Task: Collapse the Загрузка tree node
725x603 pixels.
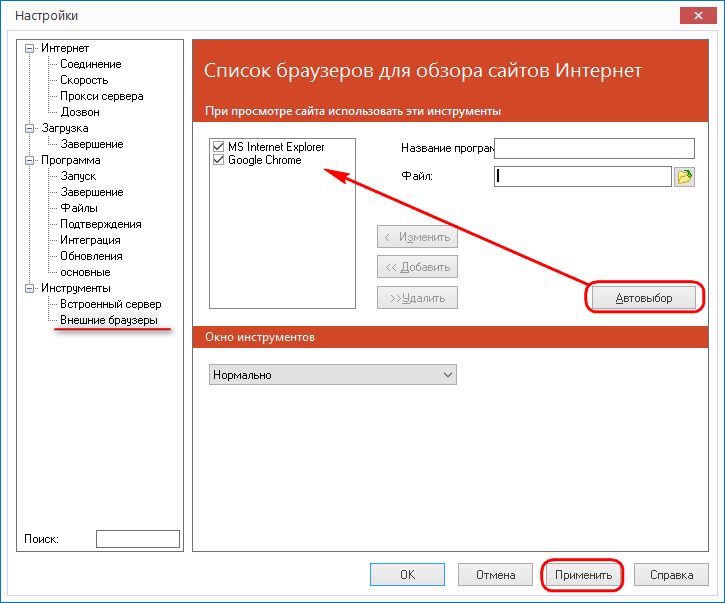Action: [30, 128]
